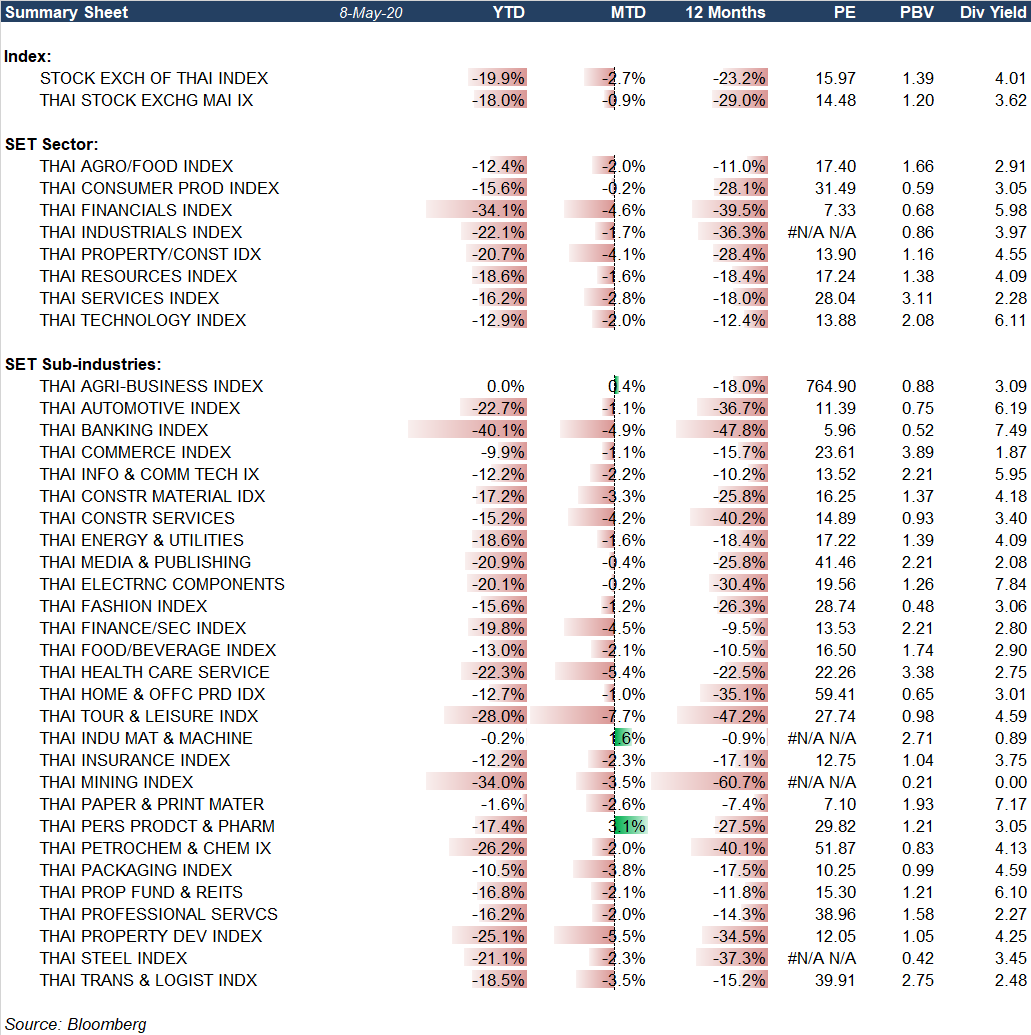
Task: Select row 'THAI ENERGY & UTILITIES'
Action: pyautogui.click(x=516, y=540)
